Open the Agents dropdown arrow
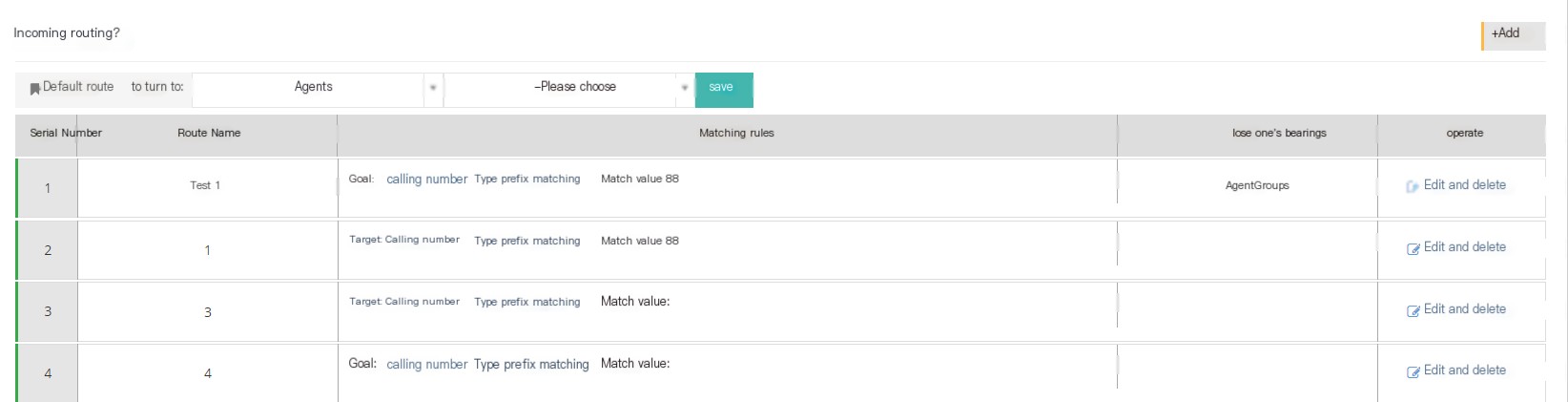 point(433,88)
